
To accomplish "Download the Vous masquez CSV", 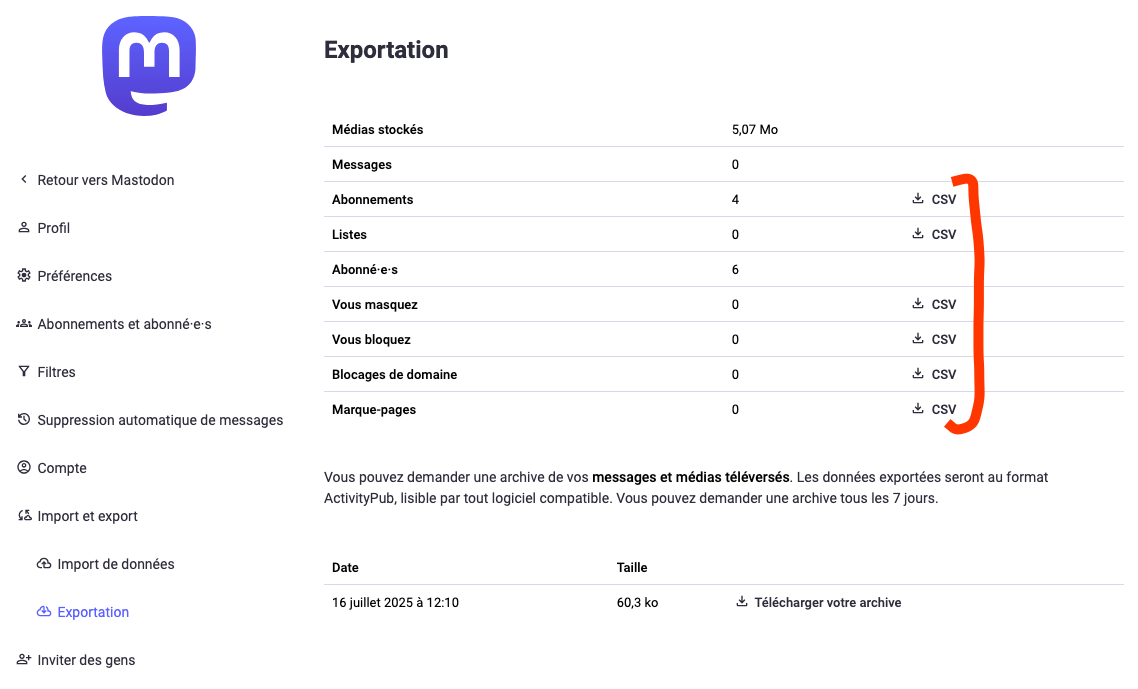I will click(x=934, y=304).
